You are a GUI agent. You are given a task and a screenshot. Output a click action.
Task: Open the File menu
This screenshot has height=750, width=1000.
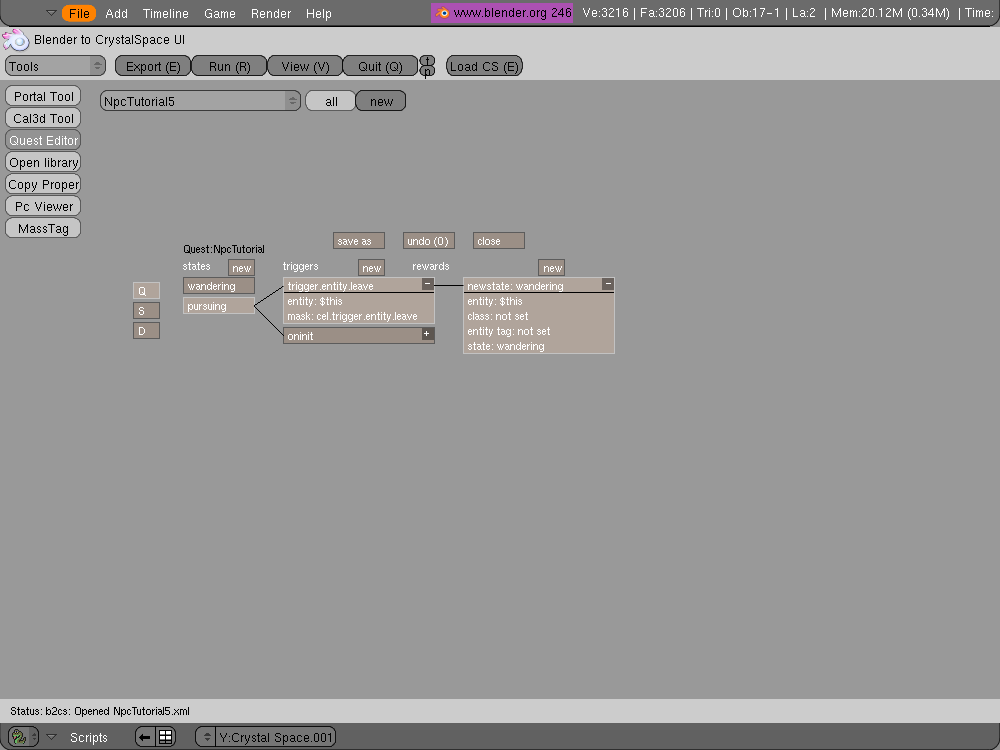click(x=79, y=13)
